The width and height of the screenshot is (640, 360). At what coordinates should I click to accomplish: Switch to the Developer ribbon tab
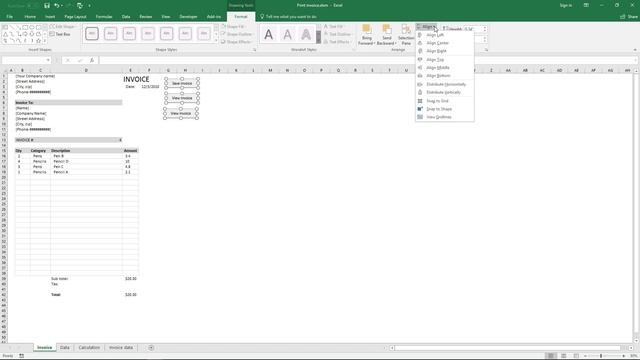[188, 17]
